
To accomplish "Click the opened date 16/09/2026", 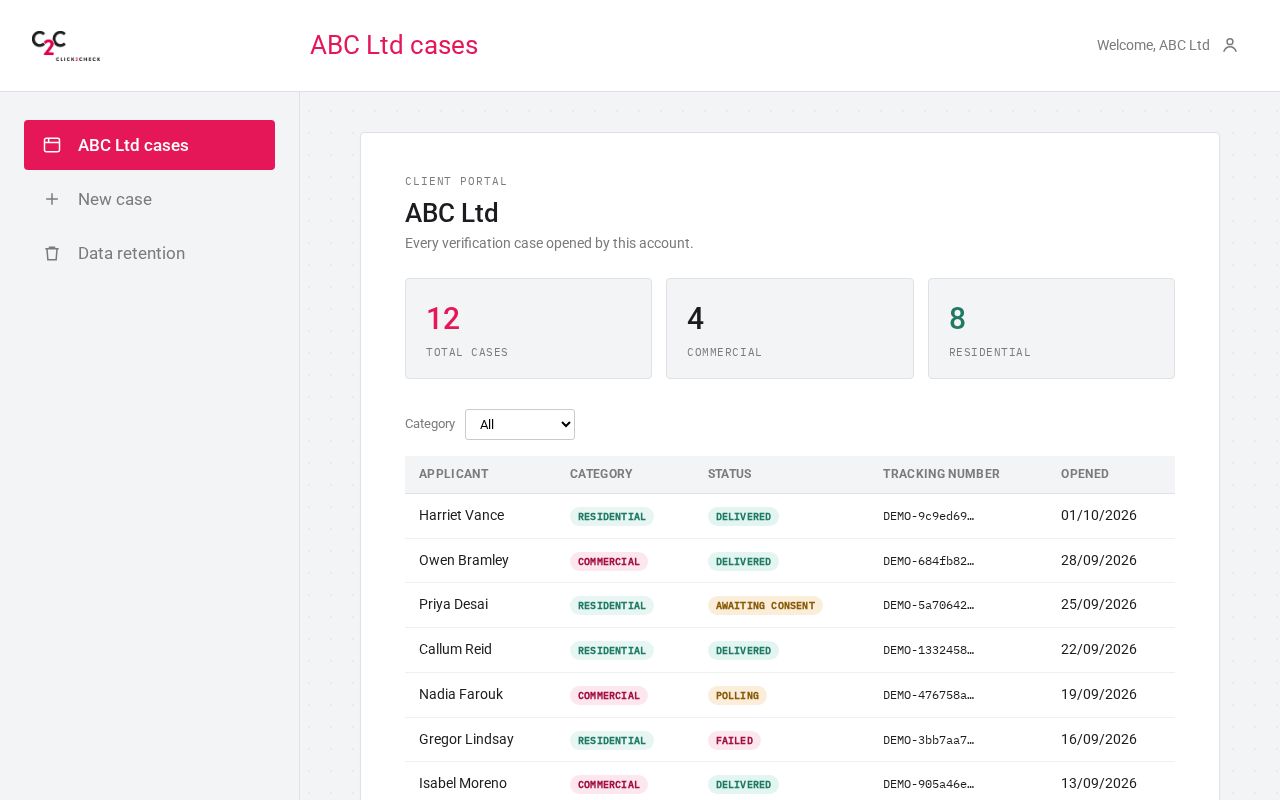I will [x=1099, y=739].
